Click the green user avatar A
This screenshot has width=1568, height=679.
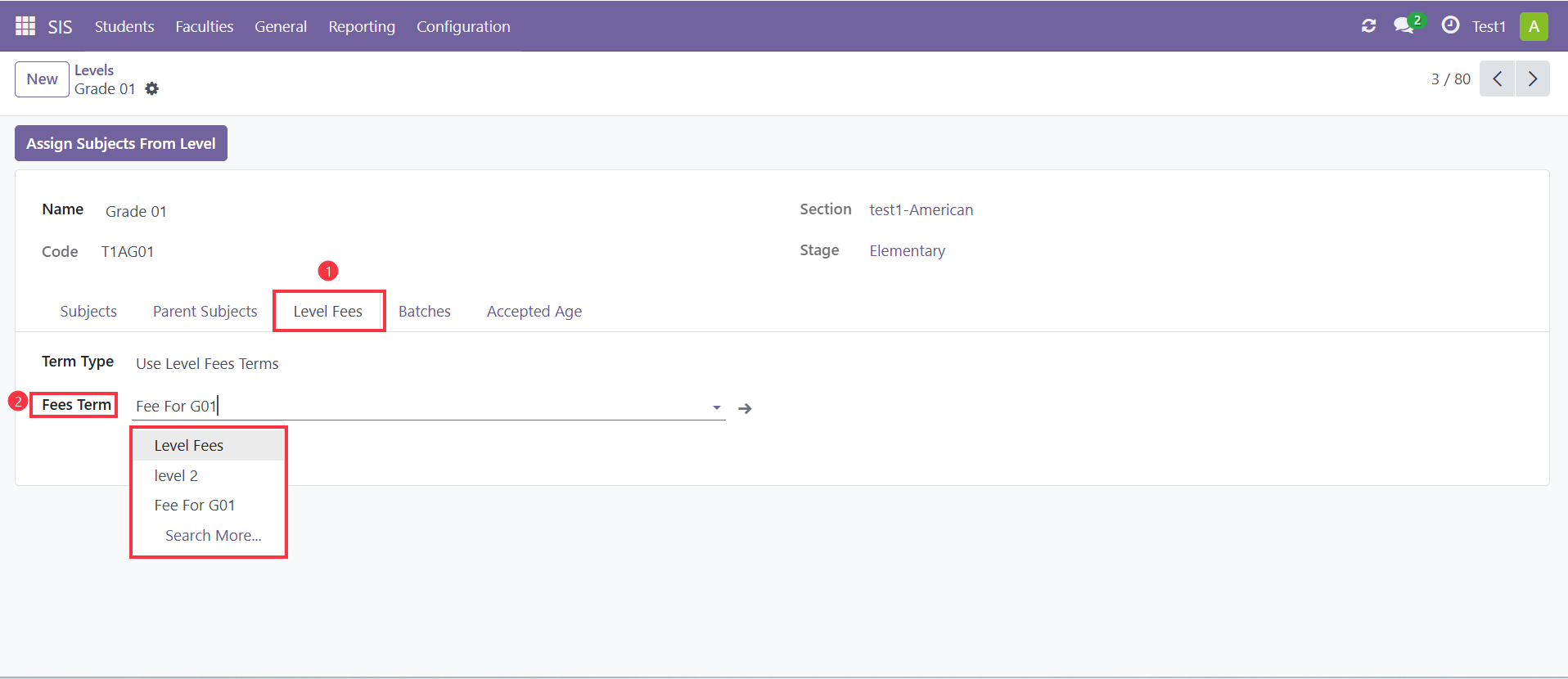[1534, 26]
